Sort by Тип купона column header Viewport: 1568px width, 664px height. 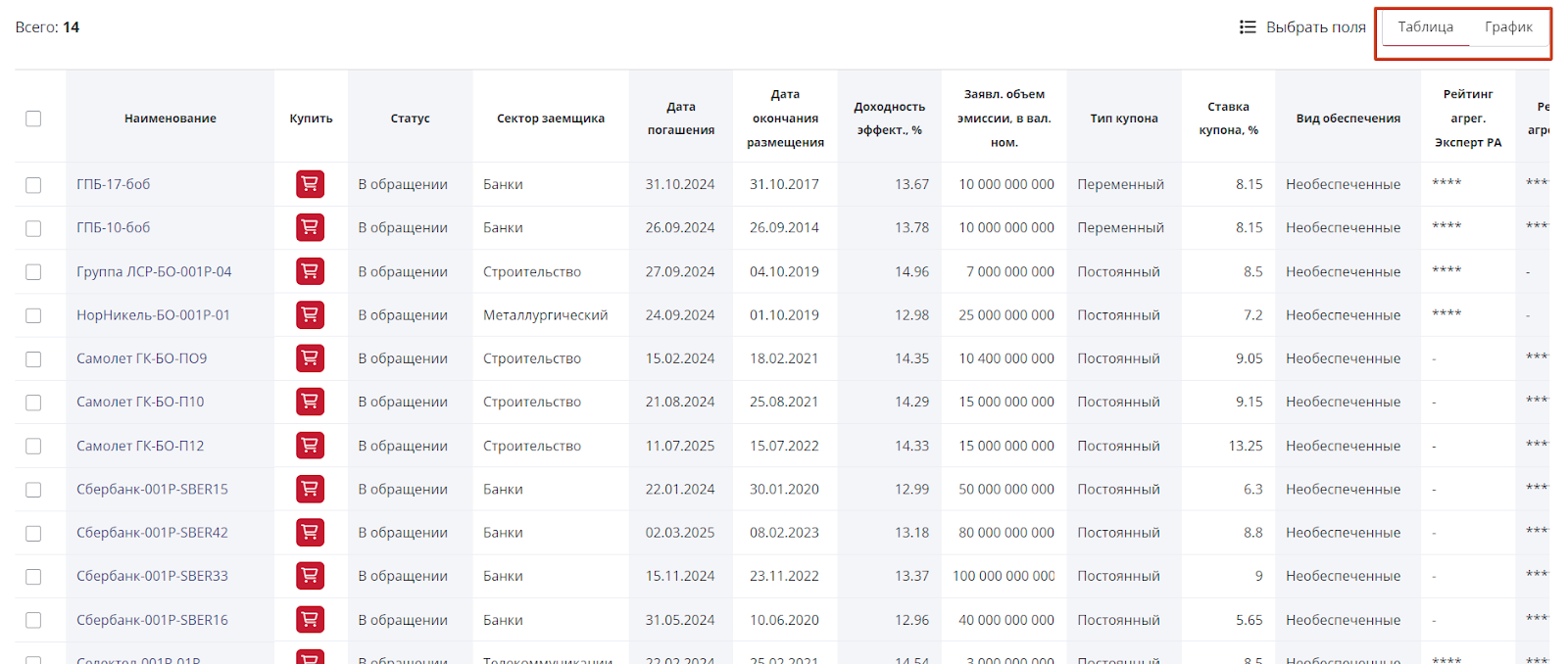pyautogui.click(x=1124, y=119)
